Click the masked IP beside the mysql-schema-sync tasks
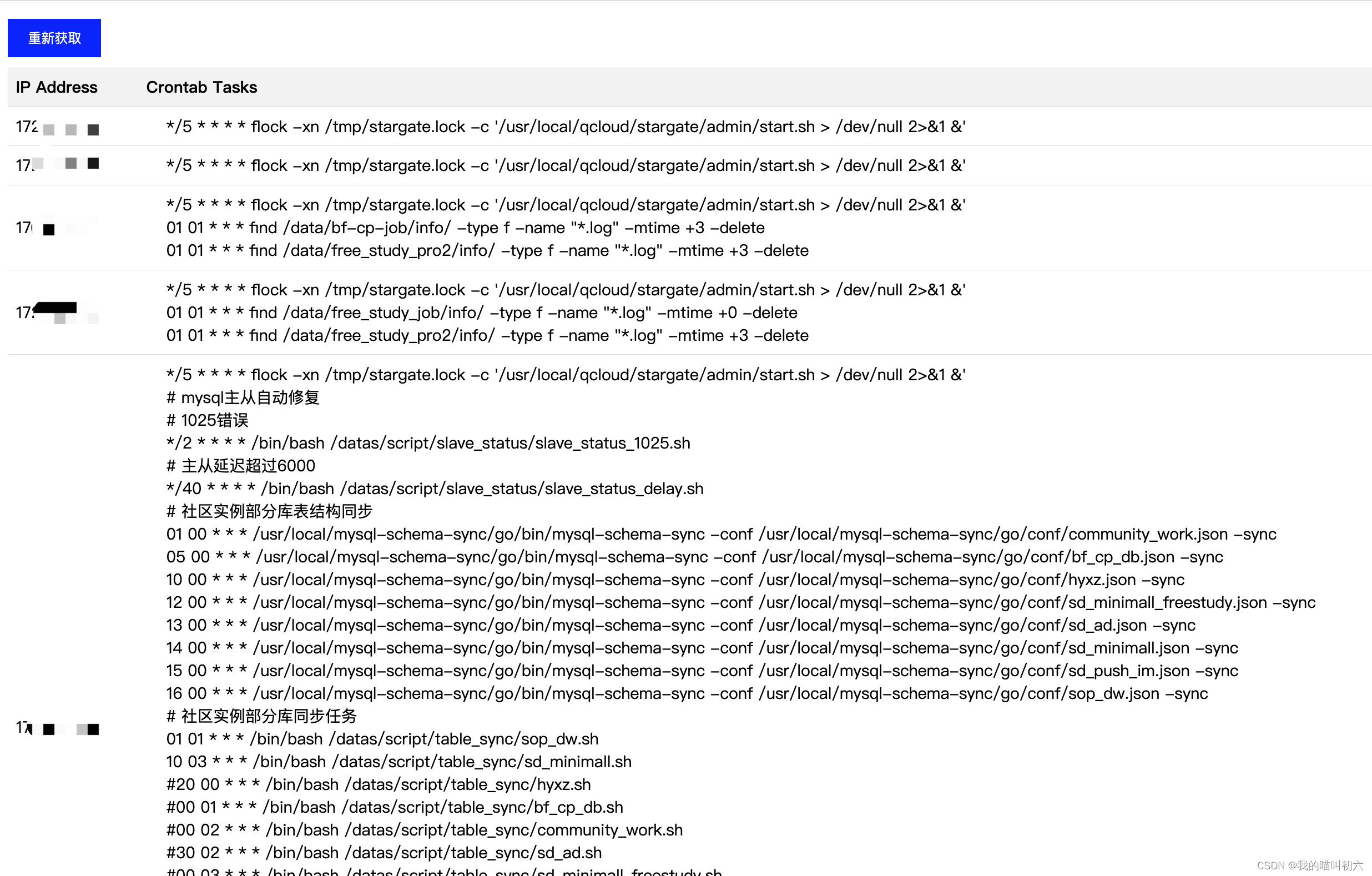This screenshot has height=876, width=1372. pyautogui.click(x=58, y=728)
